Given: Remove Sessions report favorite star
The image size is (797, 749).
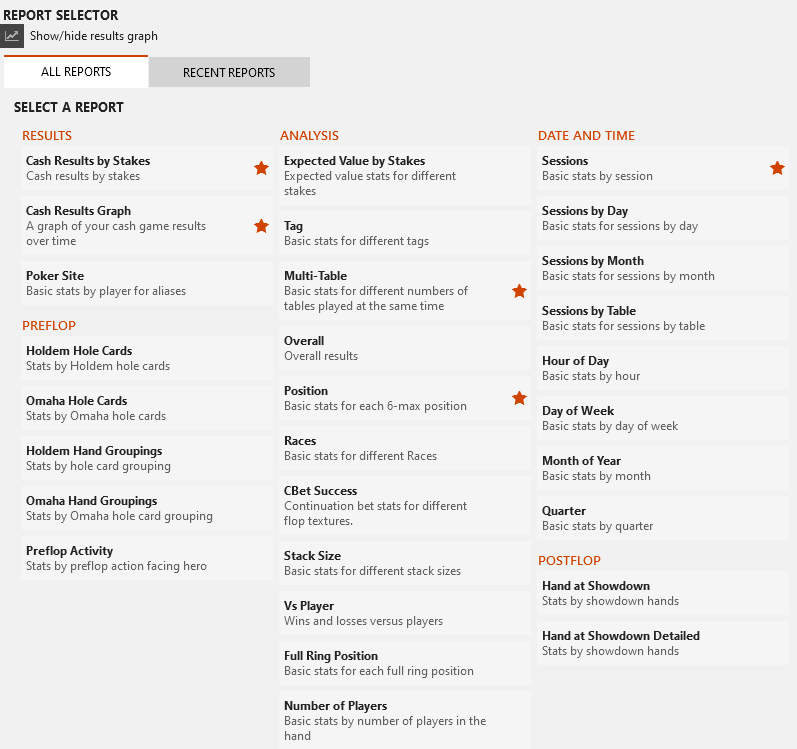Looking at the screenshot, I should [777, 168].
